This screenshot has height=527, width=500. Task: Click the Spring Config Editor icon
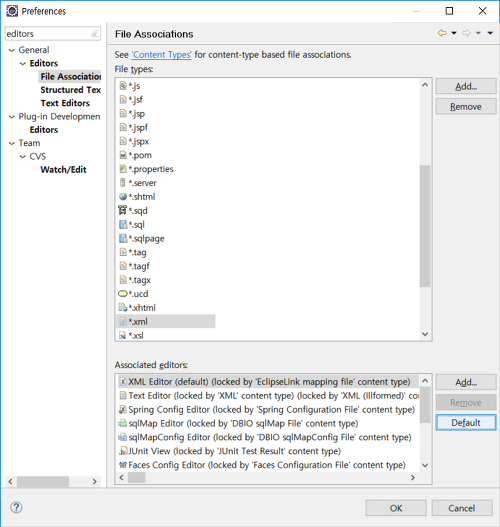(123, 409)
